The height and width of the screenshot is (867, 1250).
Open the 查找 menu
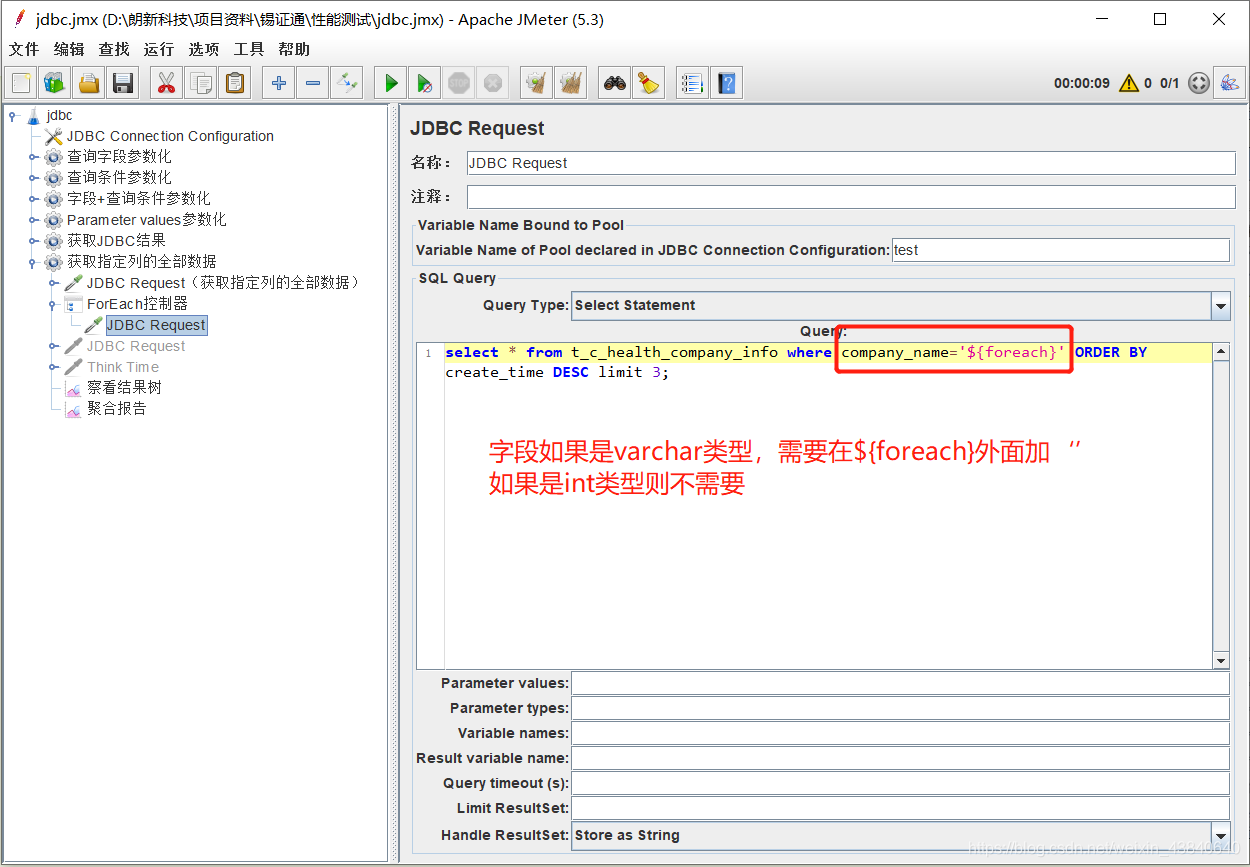coord(114,49)
